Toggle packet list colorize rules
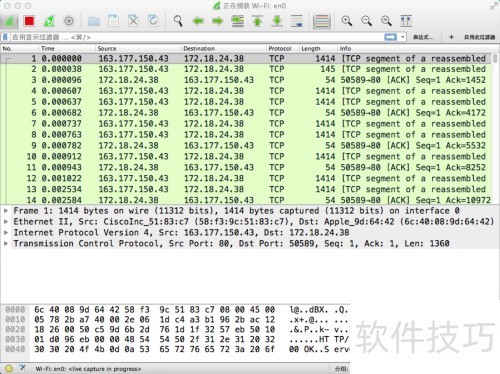 pos(322,21)
